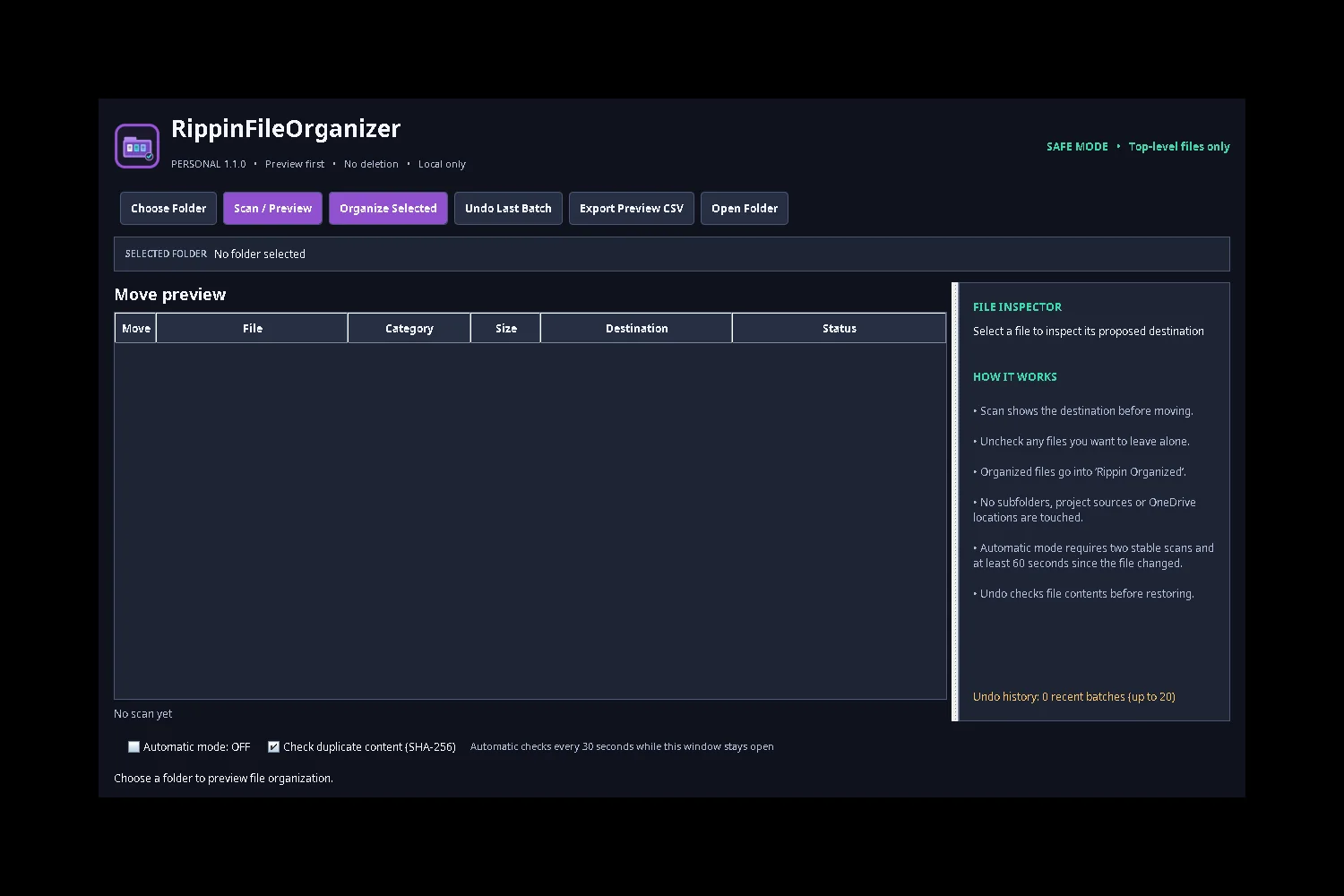The image size is (1344, 896).
Task: Click 'PERSONAL 1.1.0' version text
Action: (x=209, y=164)
